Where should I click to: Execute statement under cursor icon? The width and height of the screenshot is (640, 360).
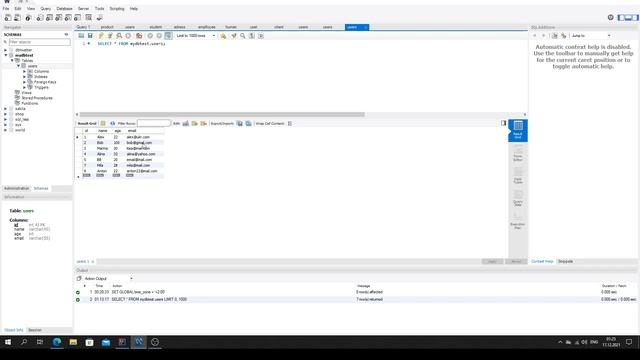click(x=110, y=36)
